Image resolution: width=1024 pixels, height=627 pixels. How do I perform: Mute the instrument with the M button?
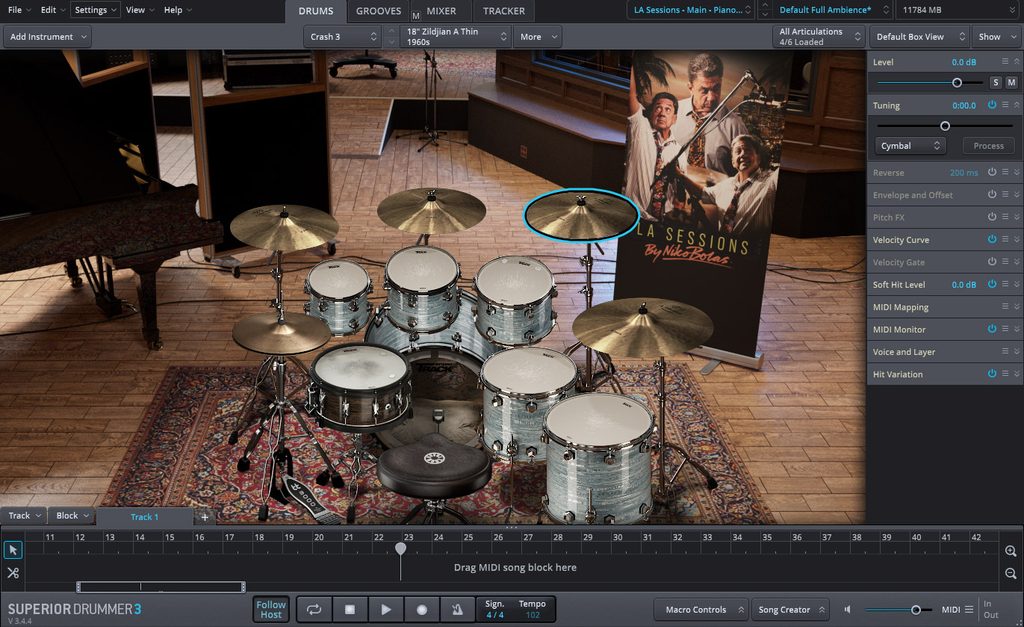[x=1011, y=82]
